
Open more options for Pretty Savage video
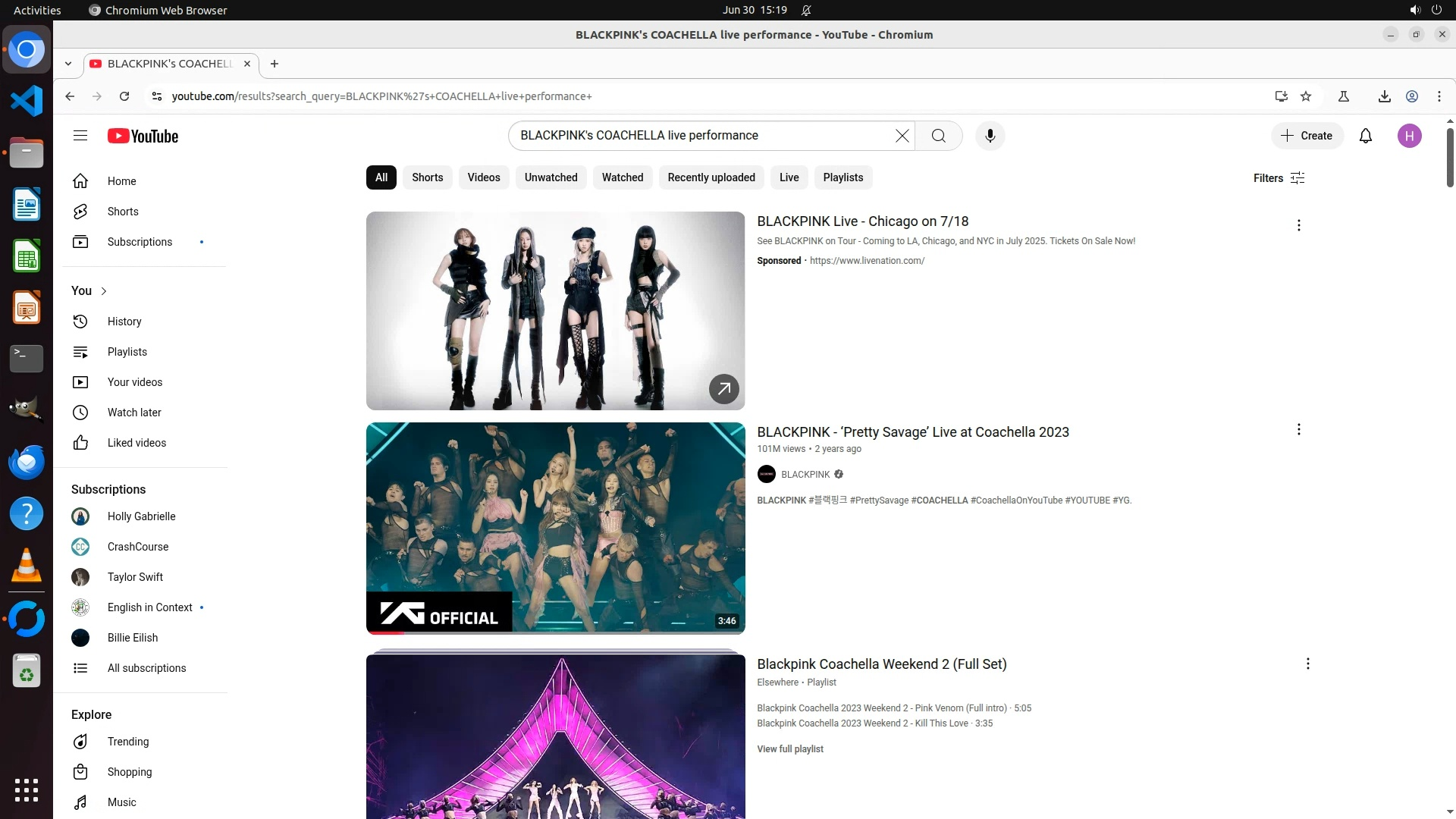[x=1298, y=429]
